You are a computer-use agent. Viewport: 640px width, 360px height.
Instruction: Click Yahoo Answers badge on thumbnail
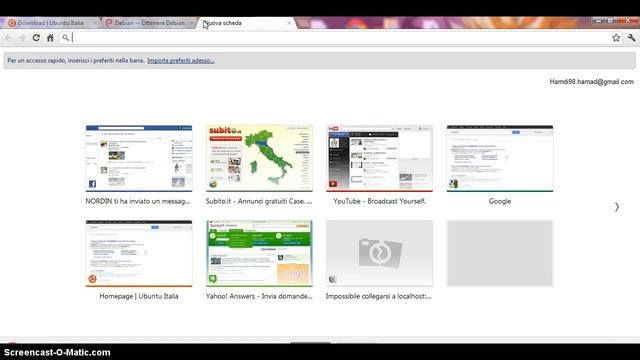pyautogui.click(x=213, y=279)
